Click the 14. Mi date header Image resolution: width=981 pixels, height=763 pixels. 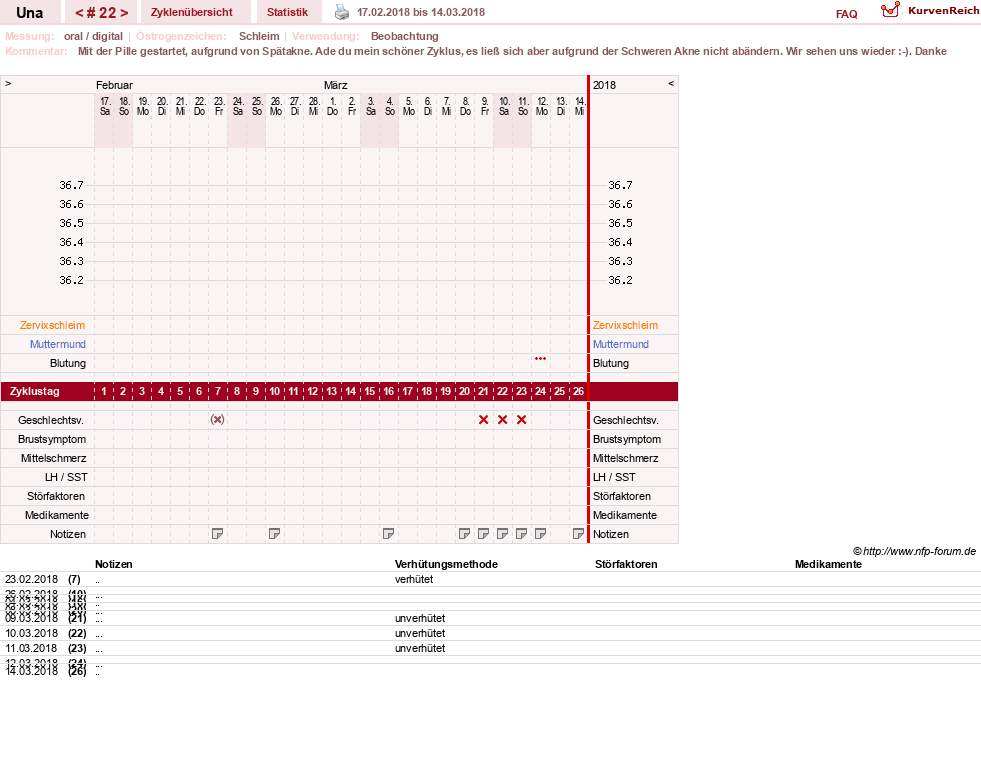[579, 106]
